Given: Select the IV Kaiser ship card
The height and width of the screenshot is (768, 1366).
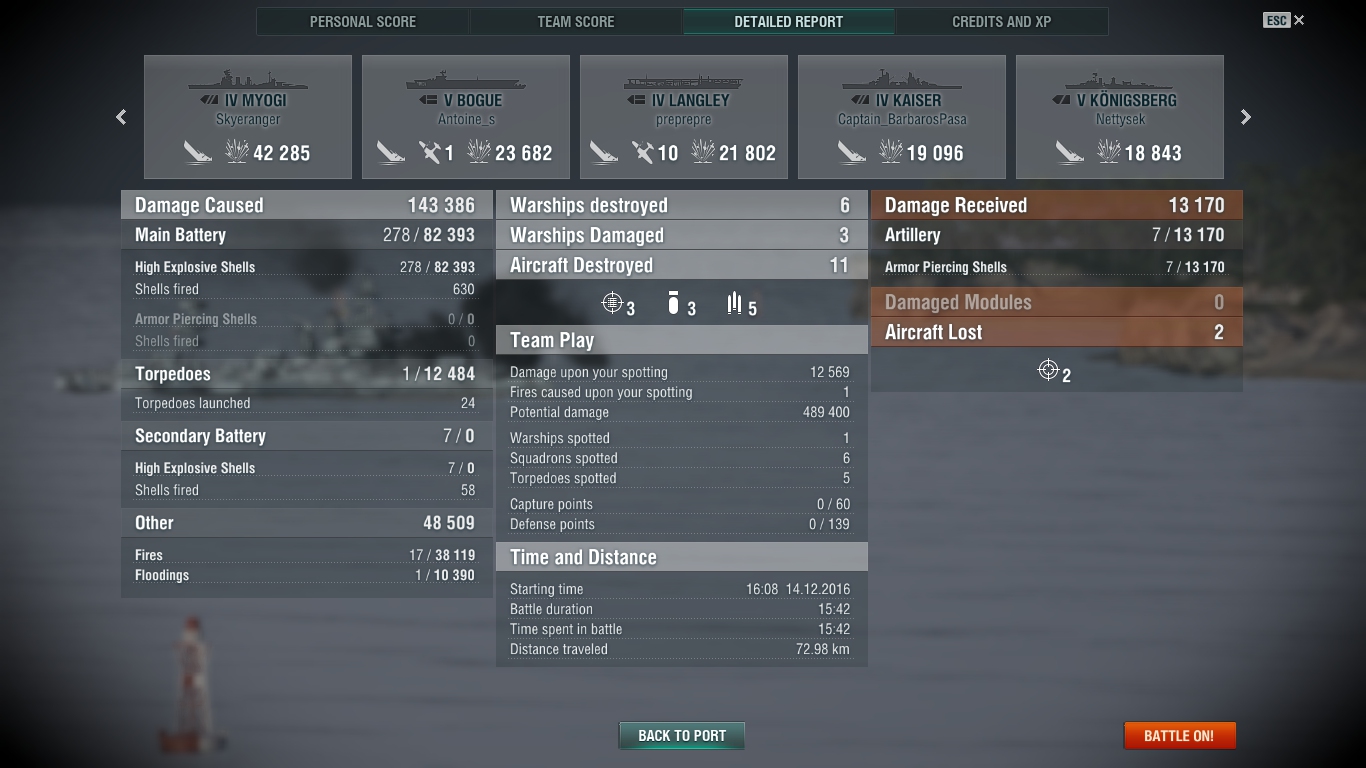Looking at the screenshot, I should (x=902, y=117).
